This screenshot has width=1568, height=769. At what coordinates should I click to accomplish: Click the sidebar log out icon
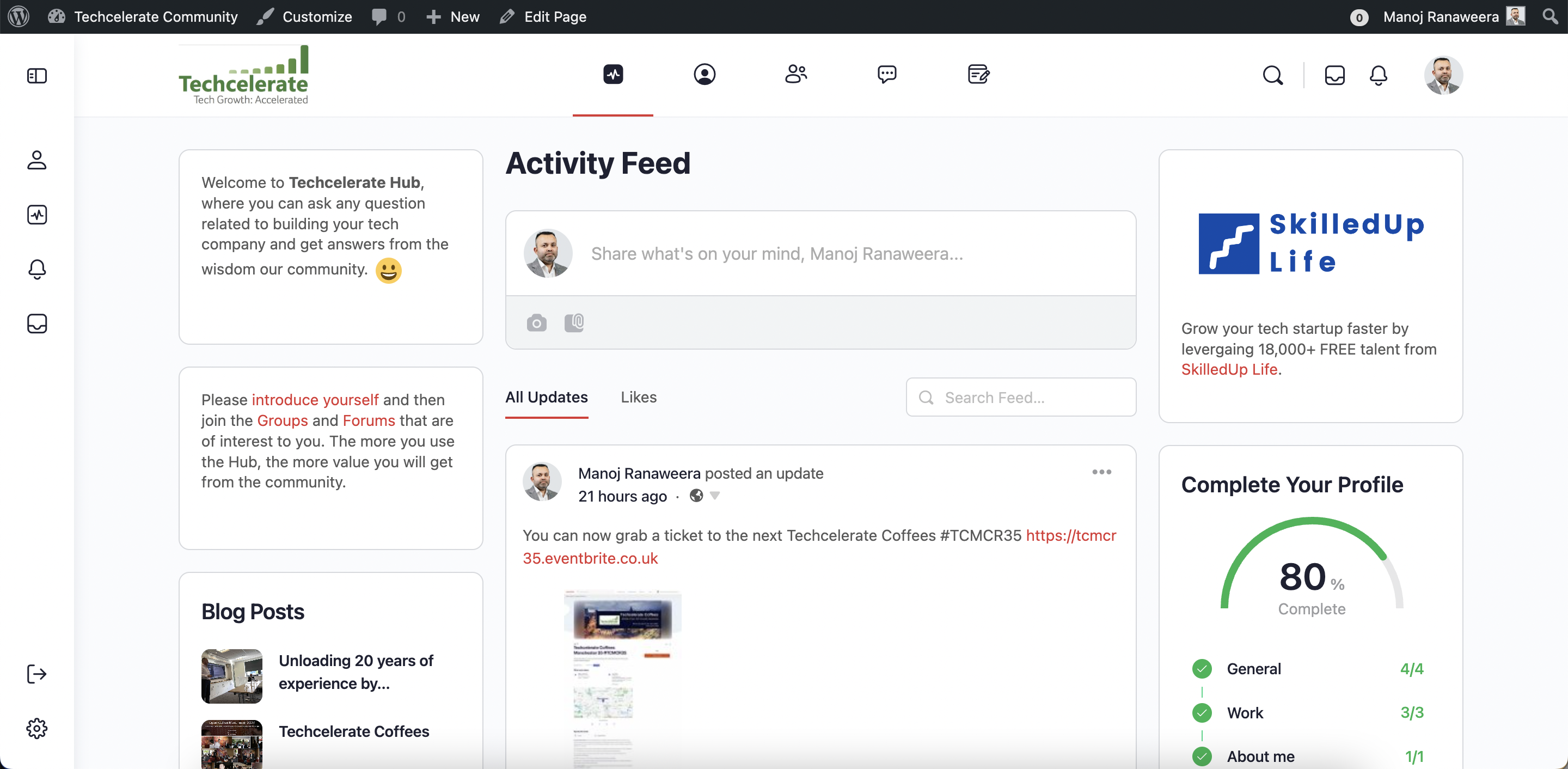pyautogui.click(x=37, y=674)
